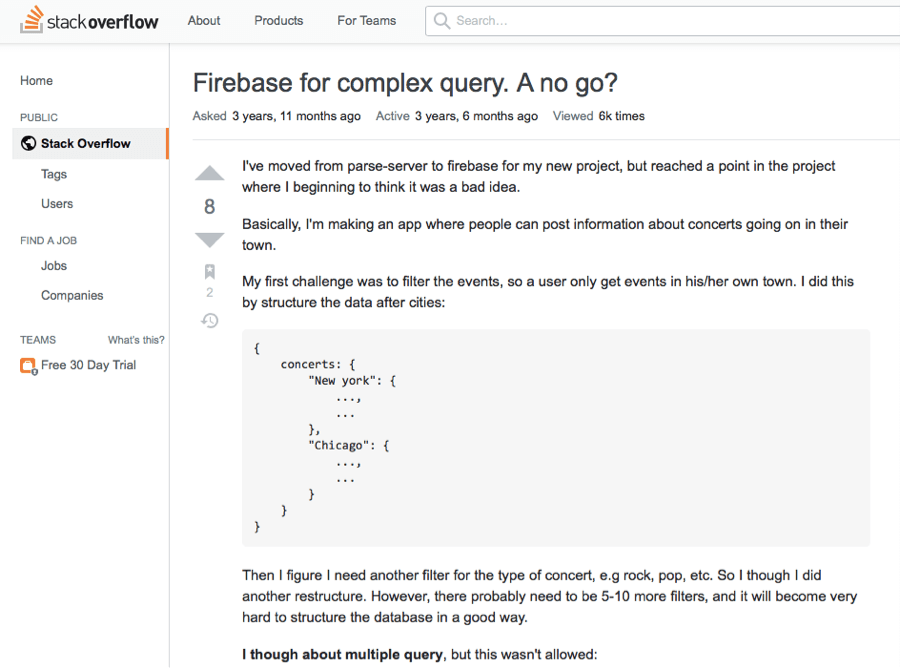Click 'Viewed 6k times' text
The image size is (900, 668).
point(599,116)
